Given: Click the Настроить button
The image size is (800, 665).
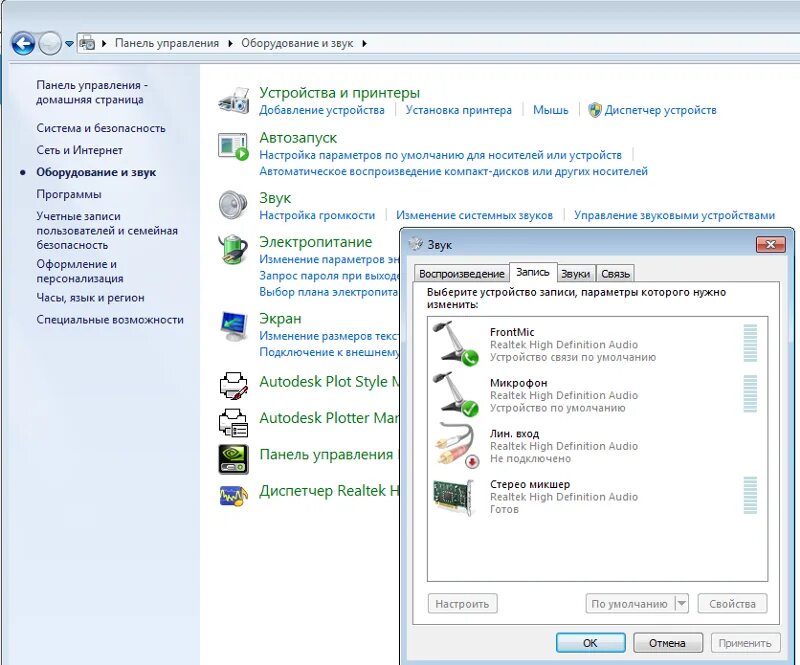Looking at the screenshot, I should pos(462,603).
